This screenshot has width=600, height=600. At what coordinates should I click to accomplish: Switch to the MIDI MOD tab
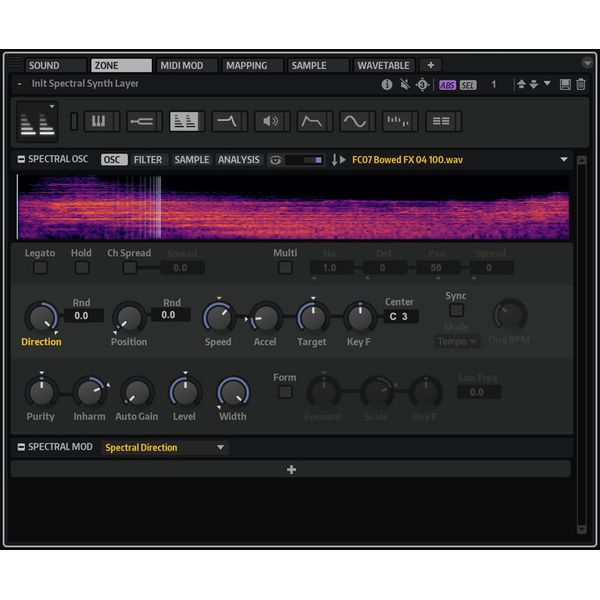182,65
